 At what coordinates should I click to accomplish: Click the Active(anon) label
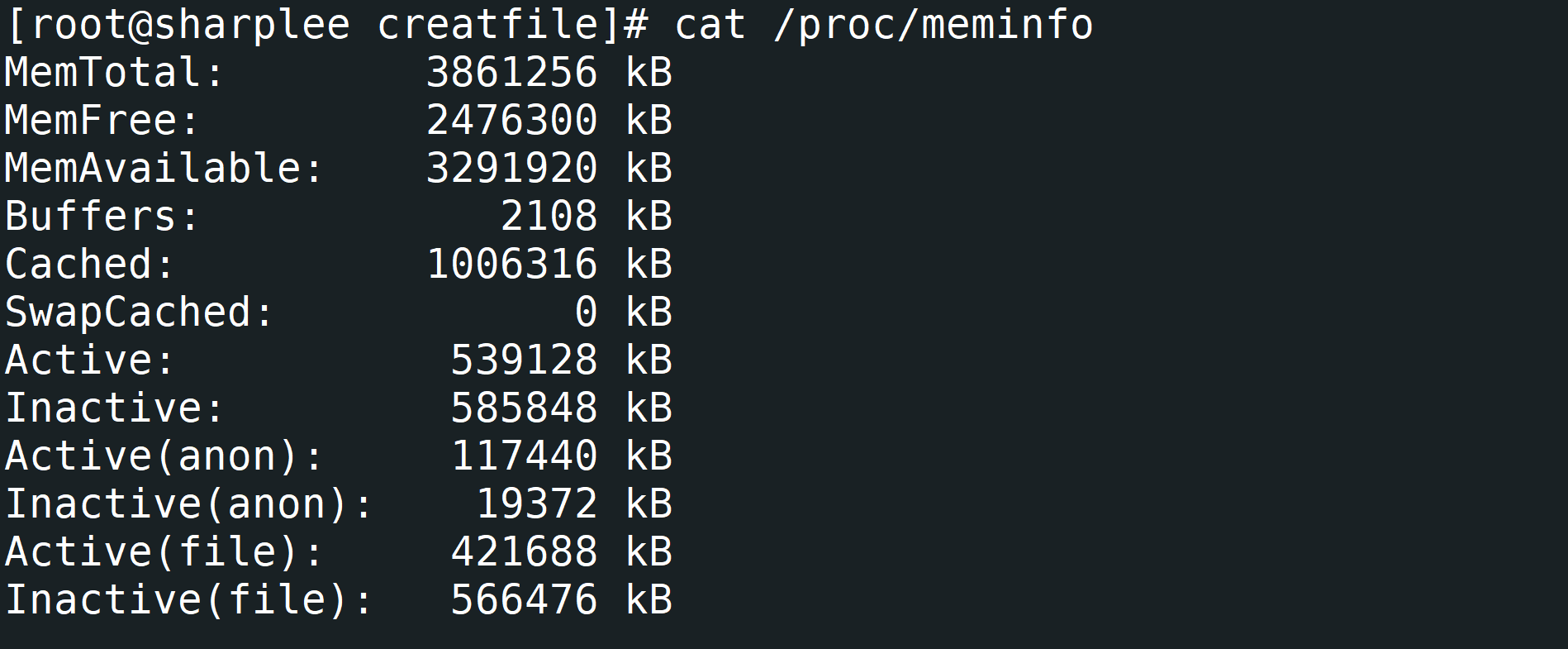tap(164, 456)
